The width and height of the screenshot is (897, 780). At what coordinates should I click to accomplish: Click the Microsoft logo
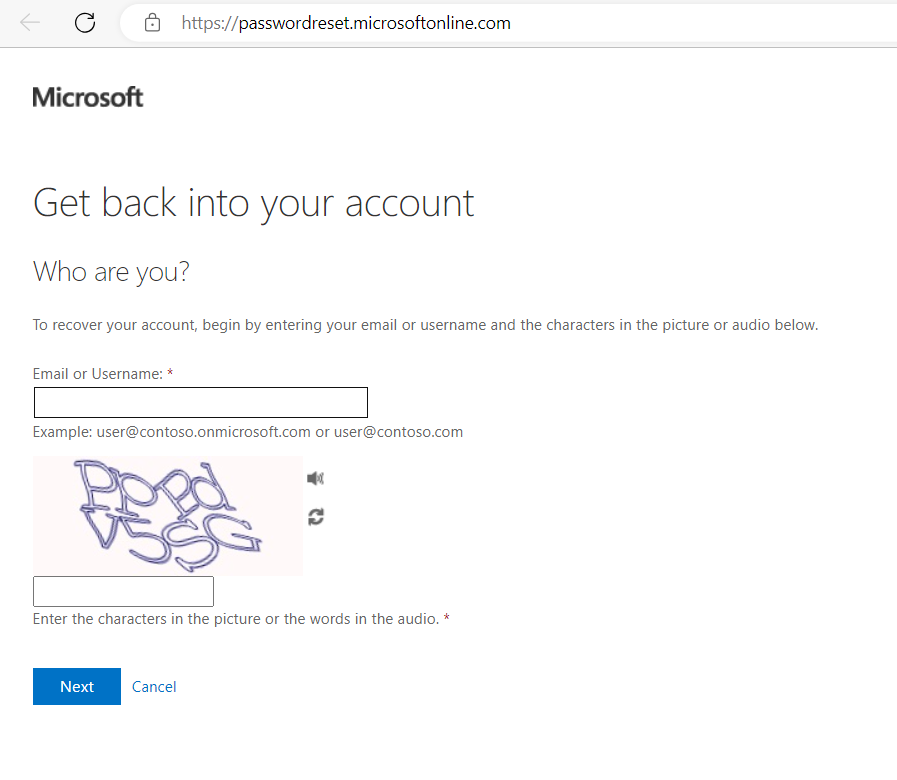click(x=88, y=97)
